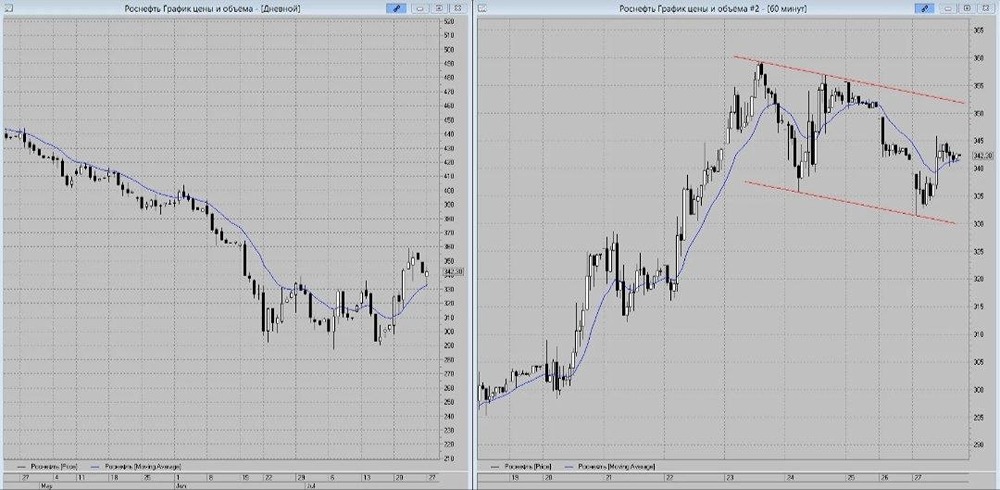Image resolution: width=1000 pixels, height=490 pixels.
Task: Click the Jun month label on daily timeline
Action: [x=179, y=484]
